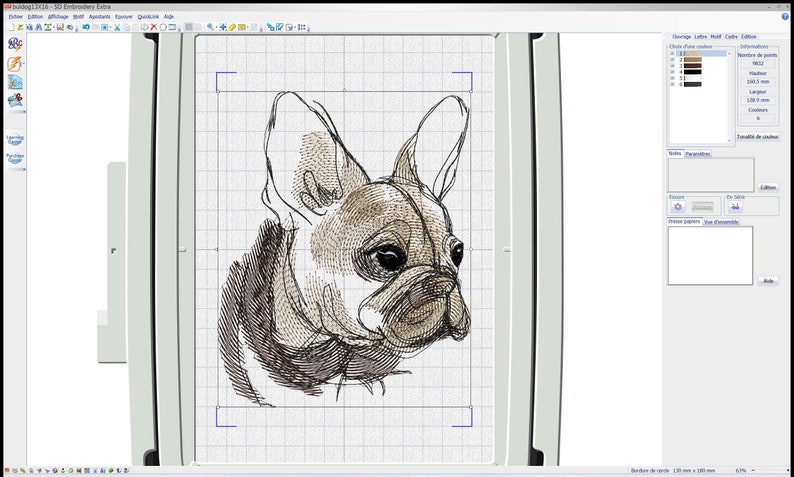Select the Presse-papiers tab

point(684,221)
